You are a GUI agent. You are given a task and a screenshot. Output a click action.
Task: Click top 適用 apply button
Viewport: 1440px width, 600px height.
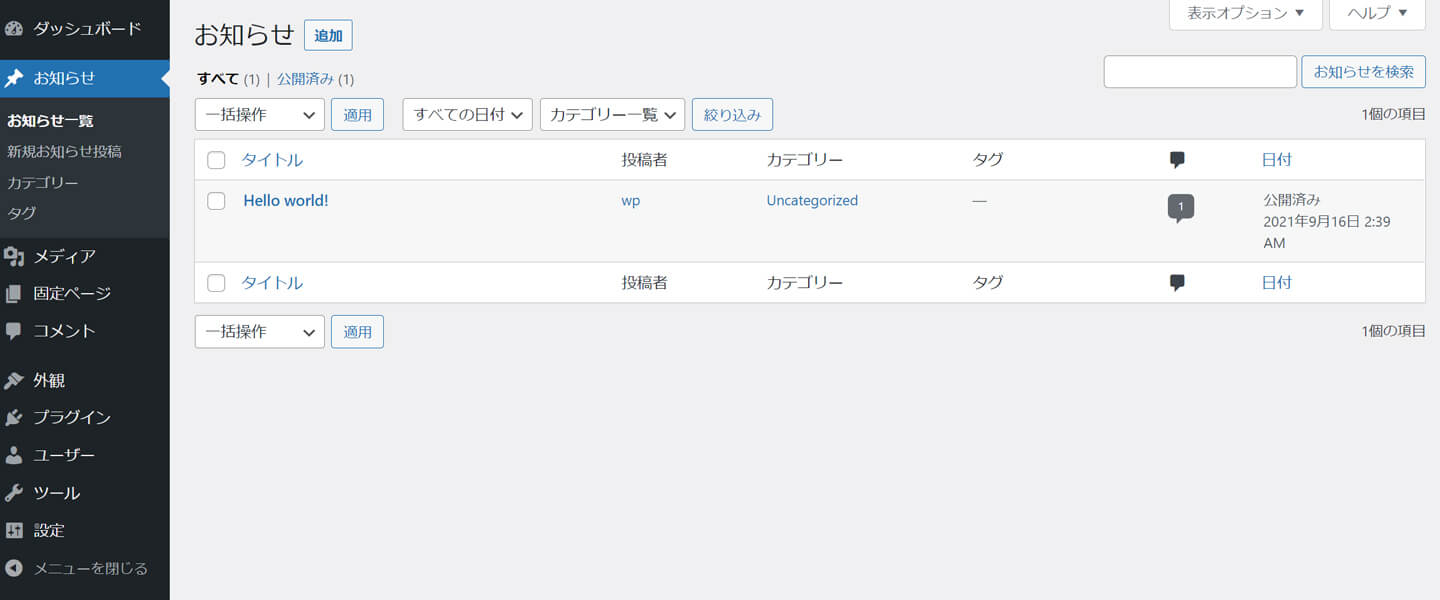click(357, 115)
